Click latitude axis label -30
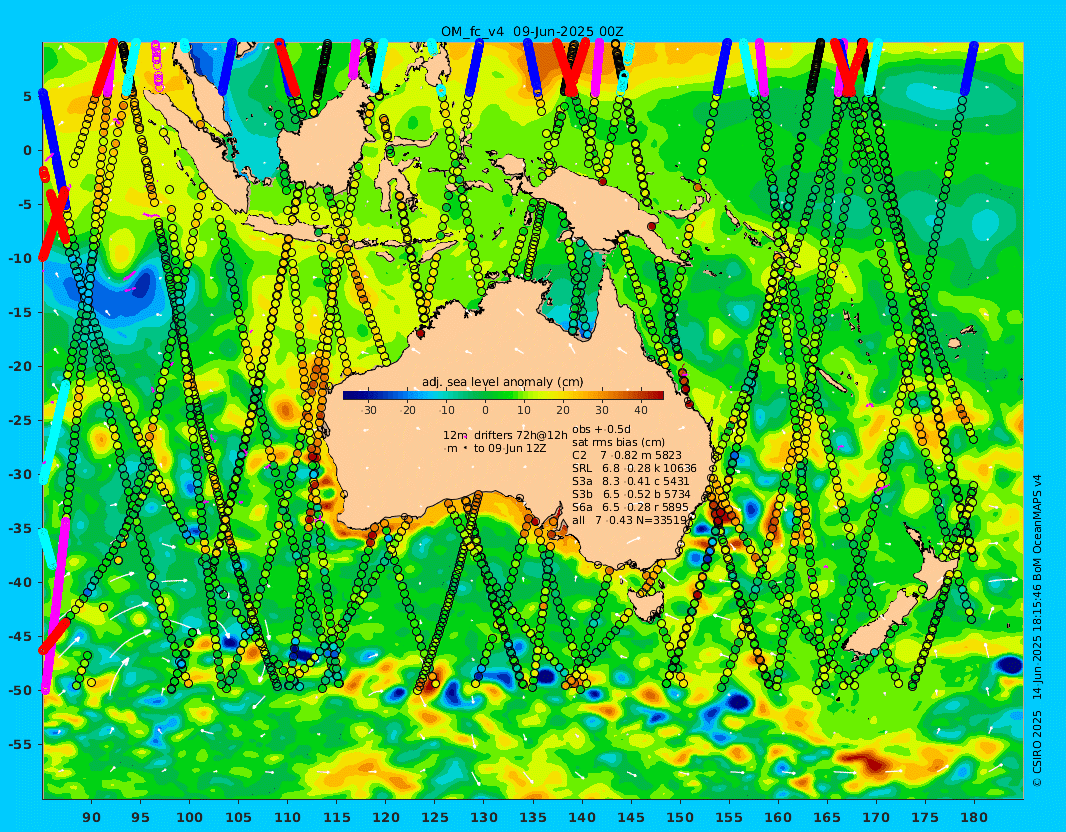 coord(20,474)
